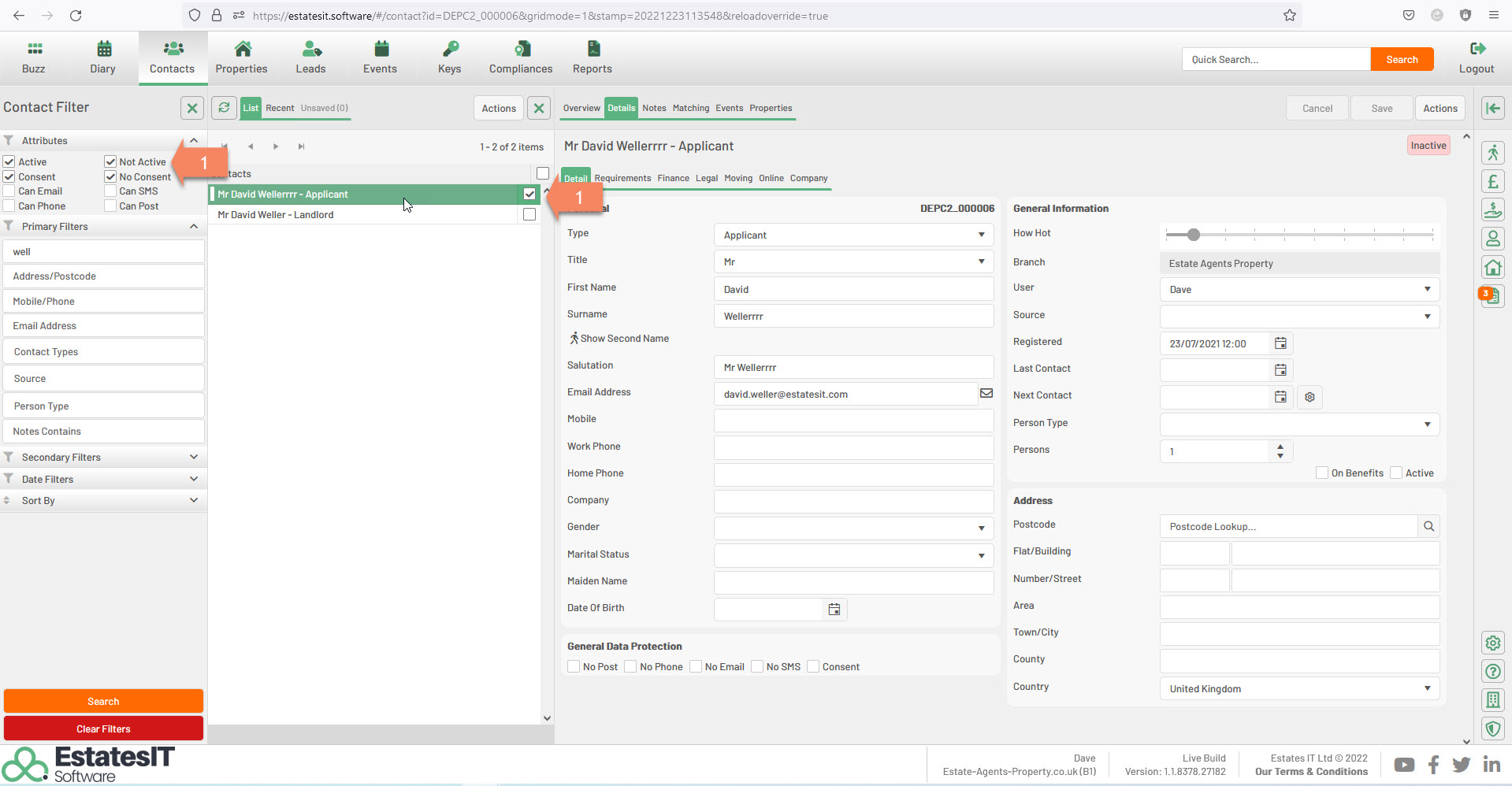This screenshot has width=1512, height=786.
Task: Open the Title dropdown showing Mr
Action: pyautogui.click(x=853, y=261)
